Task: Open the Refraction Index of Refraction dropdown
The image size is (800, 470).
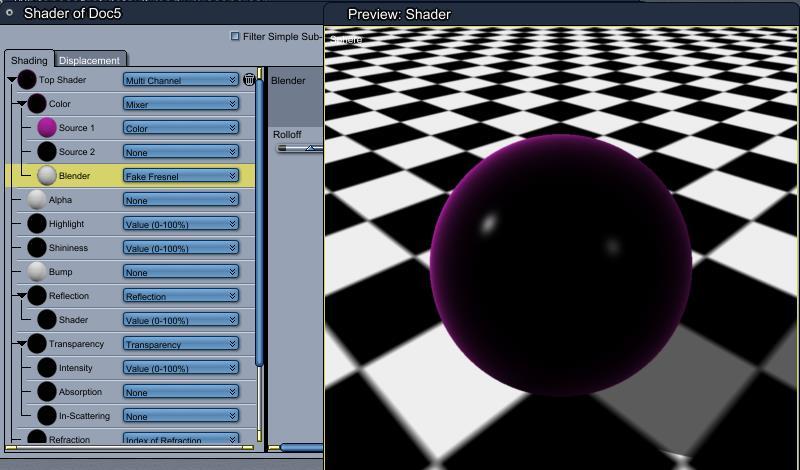Action: click(181, 438)
